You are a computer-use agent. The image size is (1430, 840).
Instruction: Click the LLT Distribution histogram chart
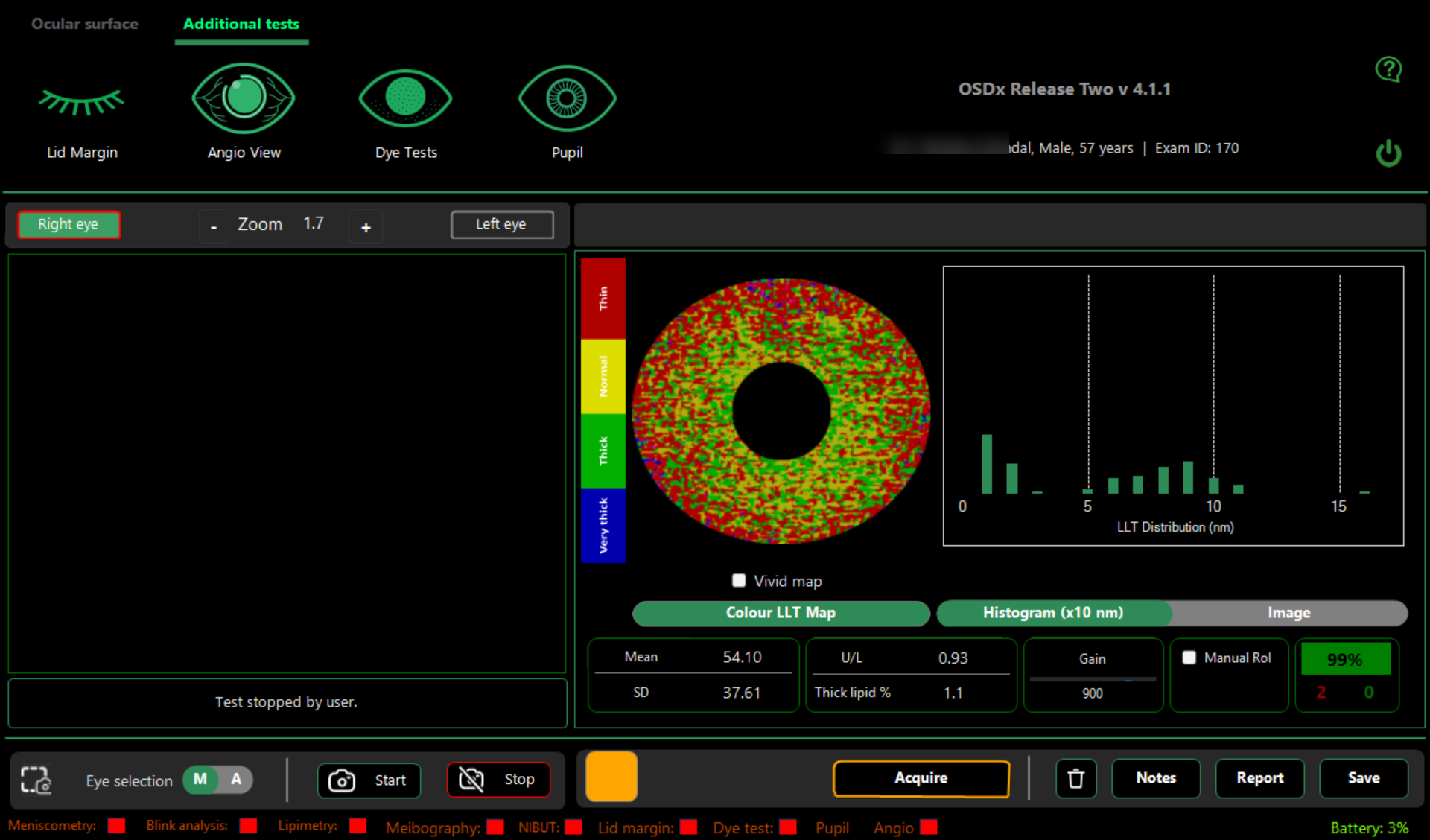coord(1173,406)
